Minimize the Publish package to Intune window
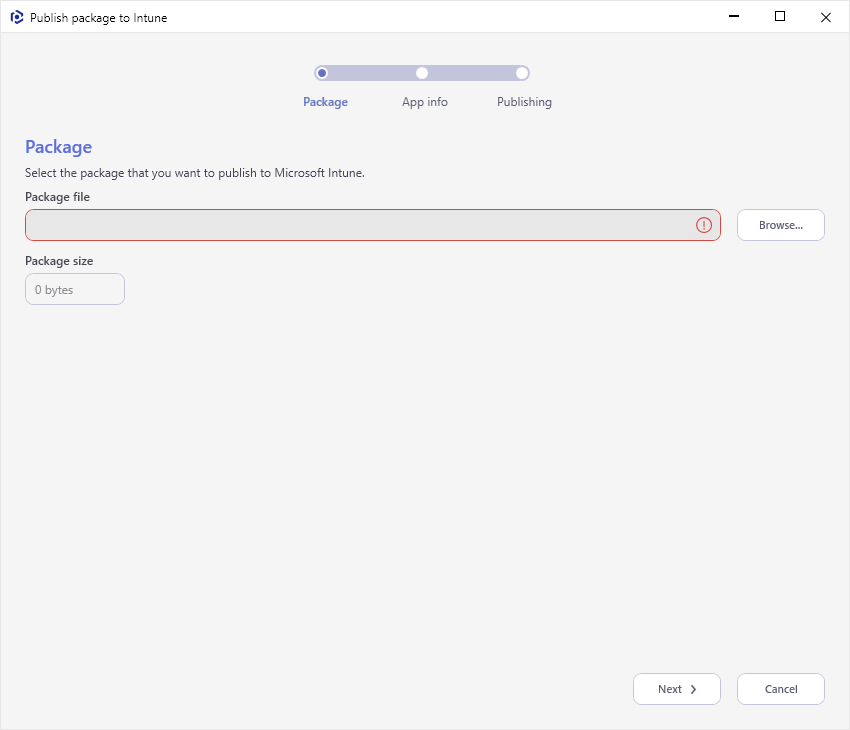The width and height of the screenshot is (850, 730). tap(733, 17)
